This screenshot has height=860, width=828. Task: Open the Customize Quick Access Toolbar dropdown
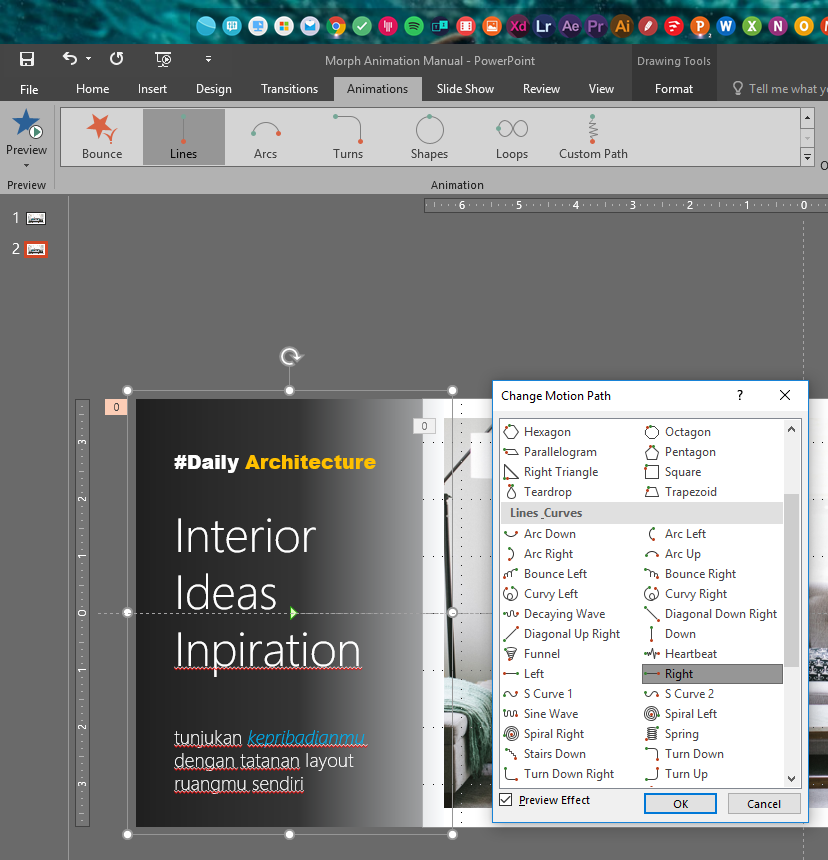pyautogui.click(x=208, y=59)
